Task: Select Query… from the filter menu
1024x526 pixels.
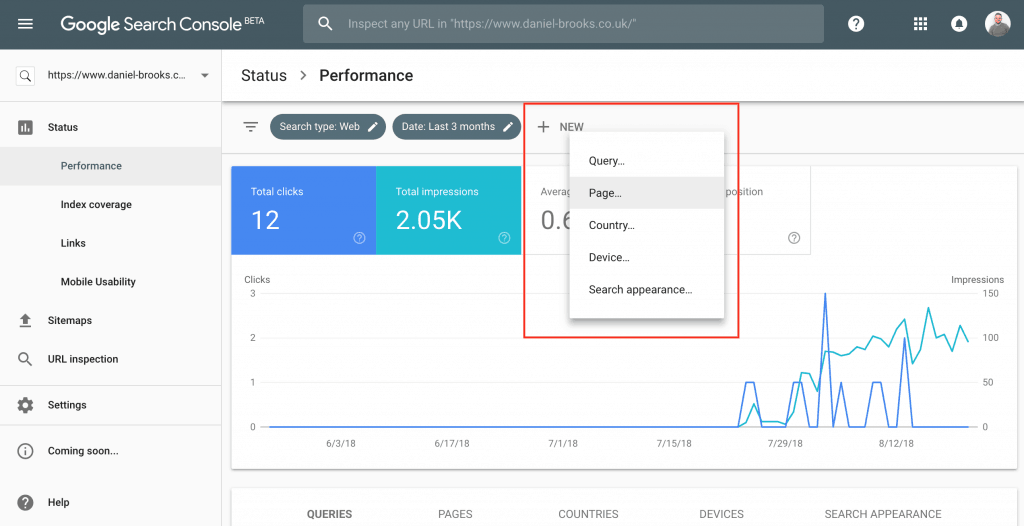Action: pyautogui.click(x=647, y=161)
